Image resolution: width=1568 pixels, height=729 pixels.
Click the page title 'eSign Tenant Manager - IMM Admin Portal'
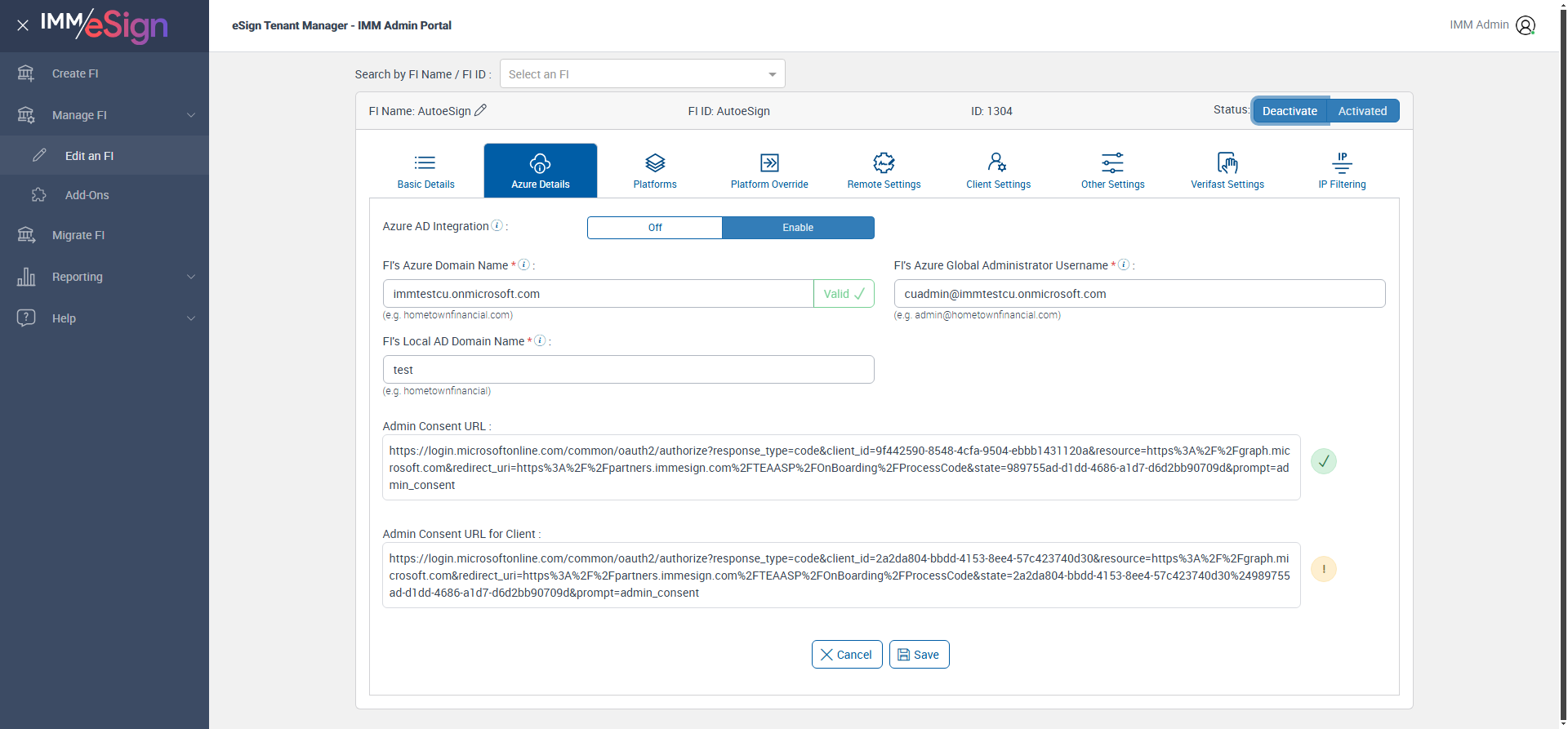341,25
